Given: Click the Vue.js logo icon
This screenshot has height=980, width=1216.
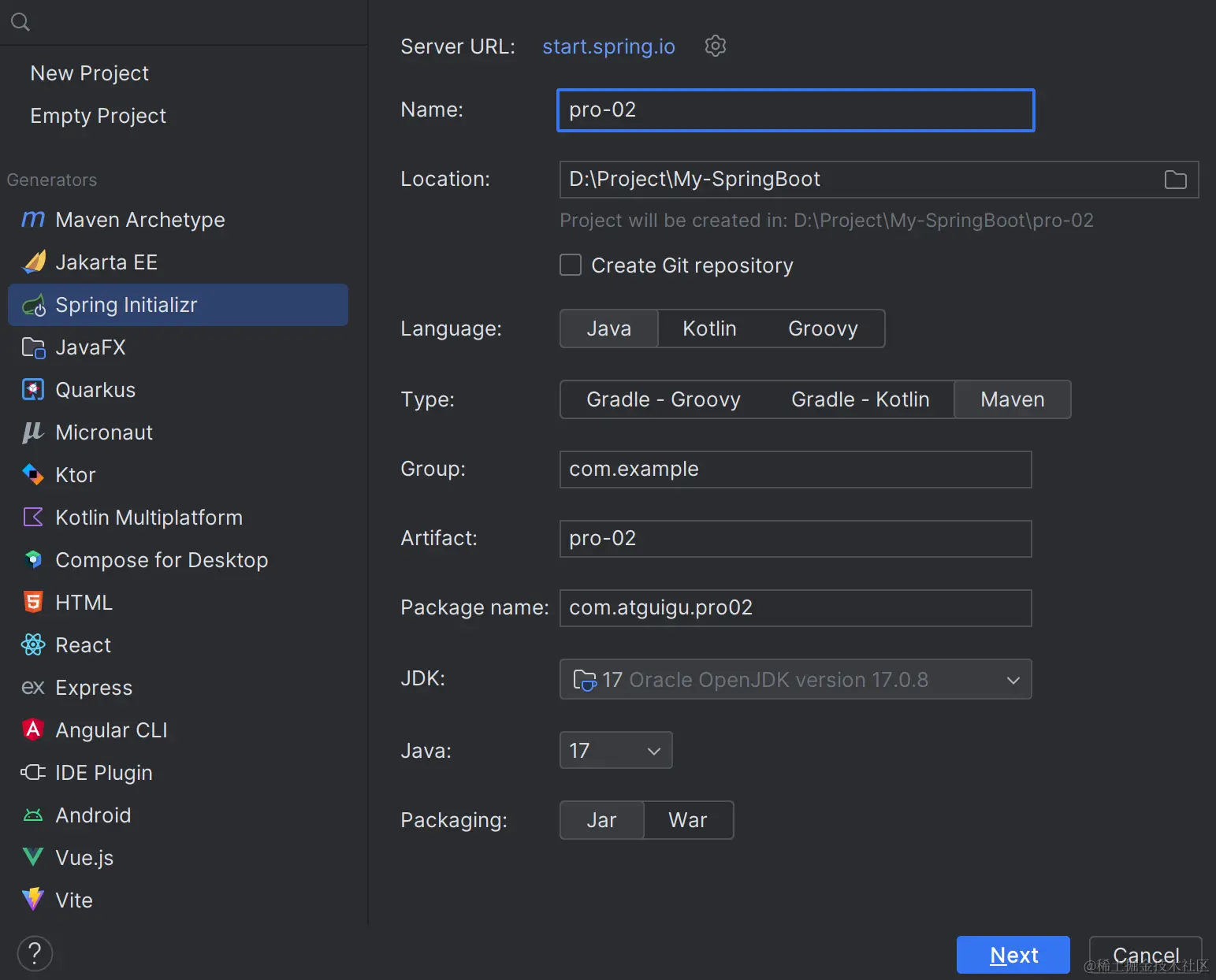Looking at the screenshot, I should 33,857.
